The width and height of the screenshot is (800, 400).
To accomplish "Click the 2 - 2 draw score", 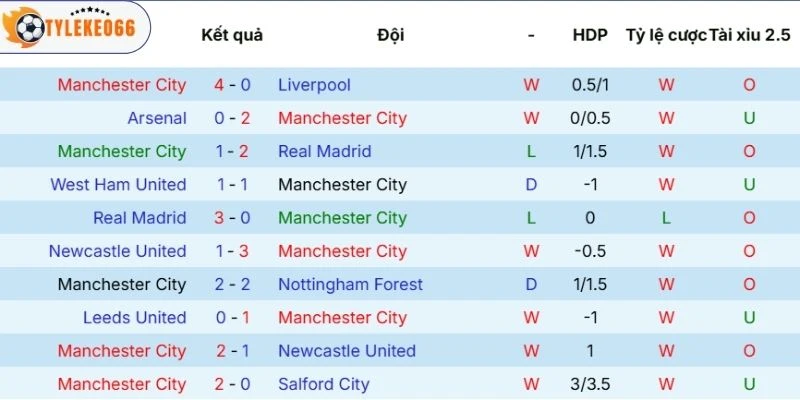I will point(232,284).
